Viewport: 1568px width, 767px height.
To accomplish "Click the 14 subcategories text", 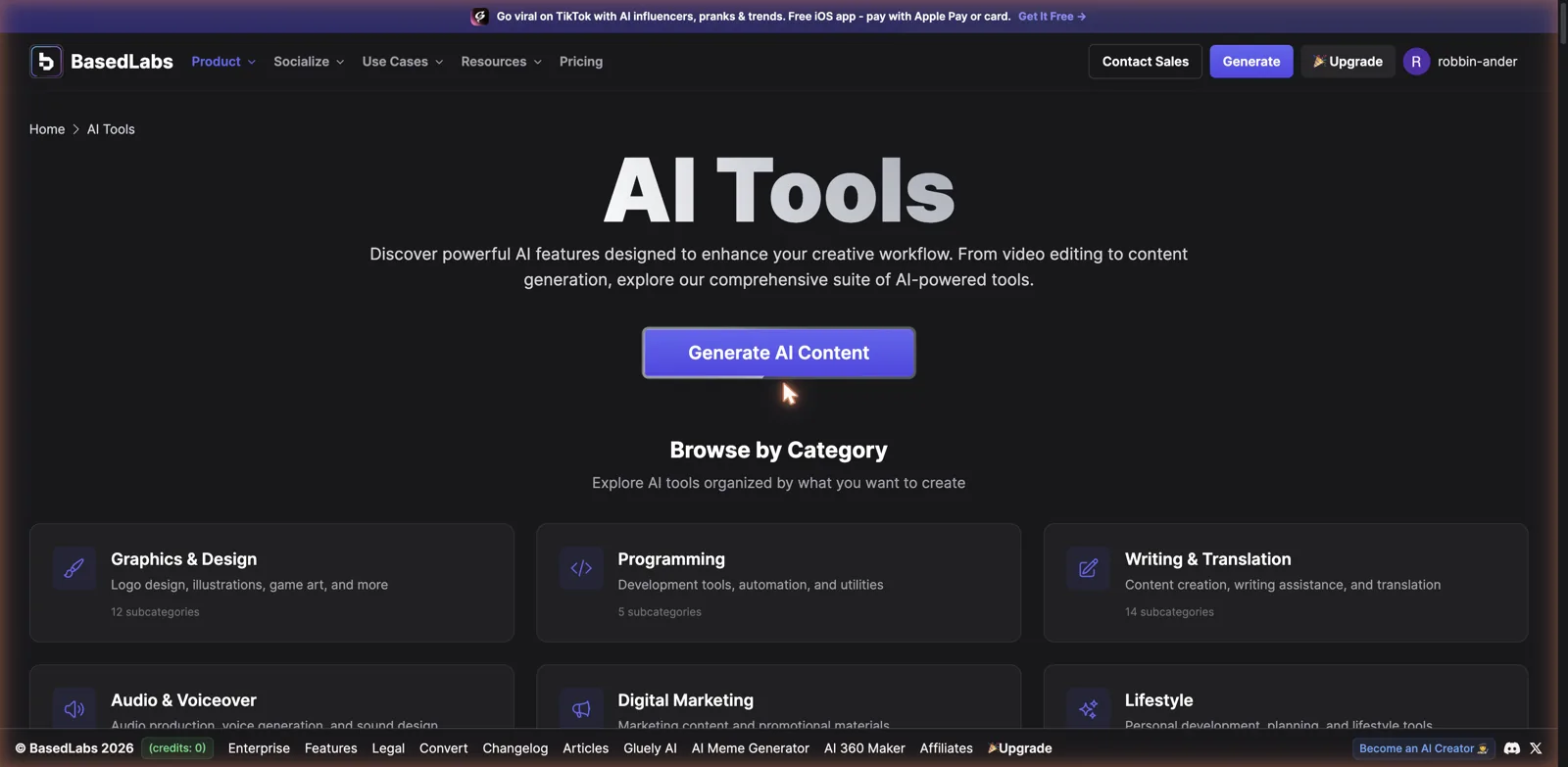I will coord(1169,612).
